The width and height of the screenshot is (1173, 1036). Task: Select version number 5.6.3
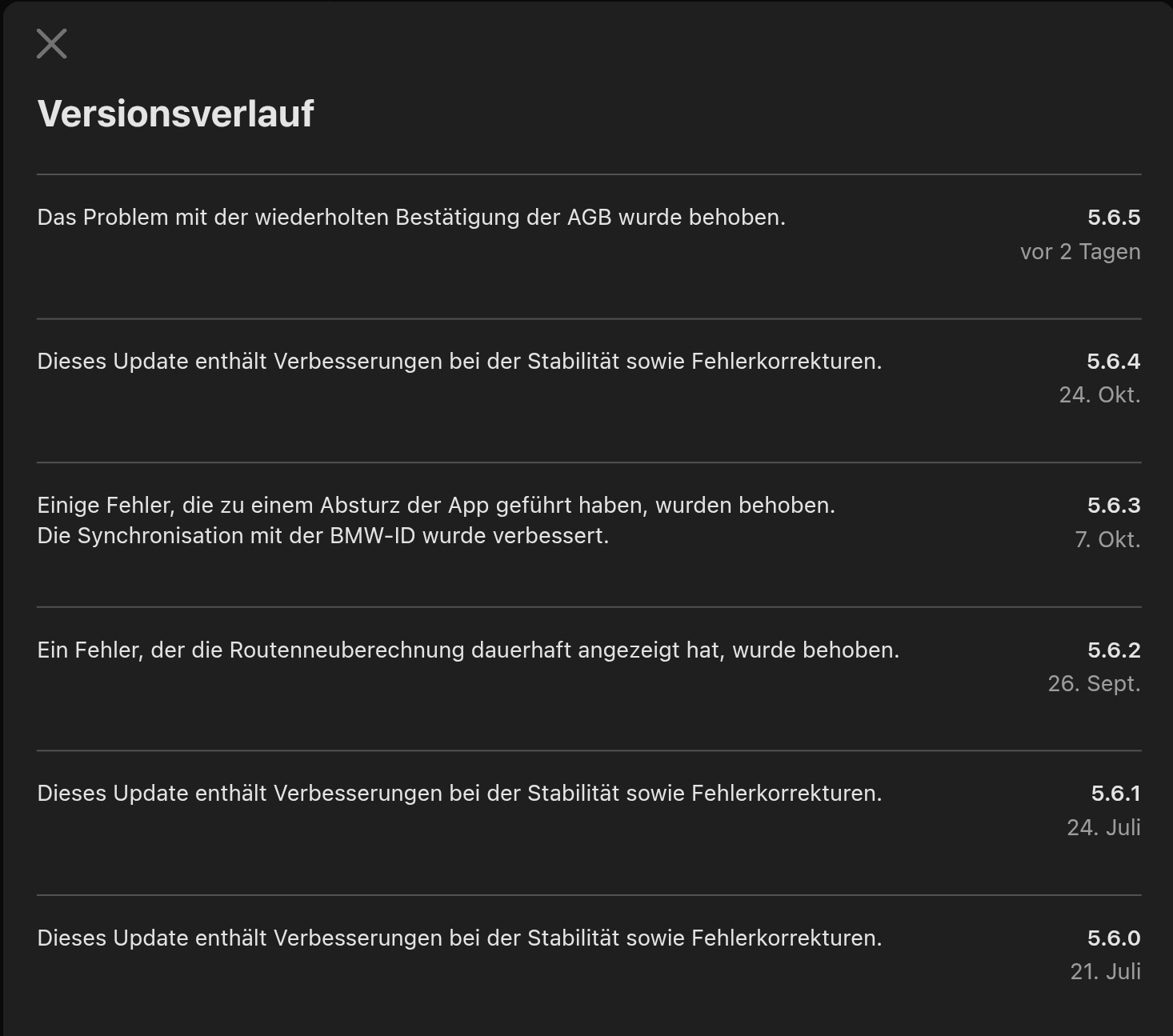pos(1114,505)
